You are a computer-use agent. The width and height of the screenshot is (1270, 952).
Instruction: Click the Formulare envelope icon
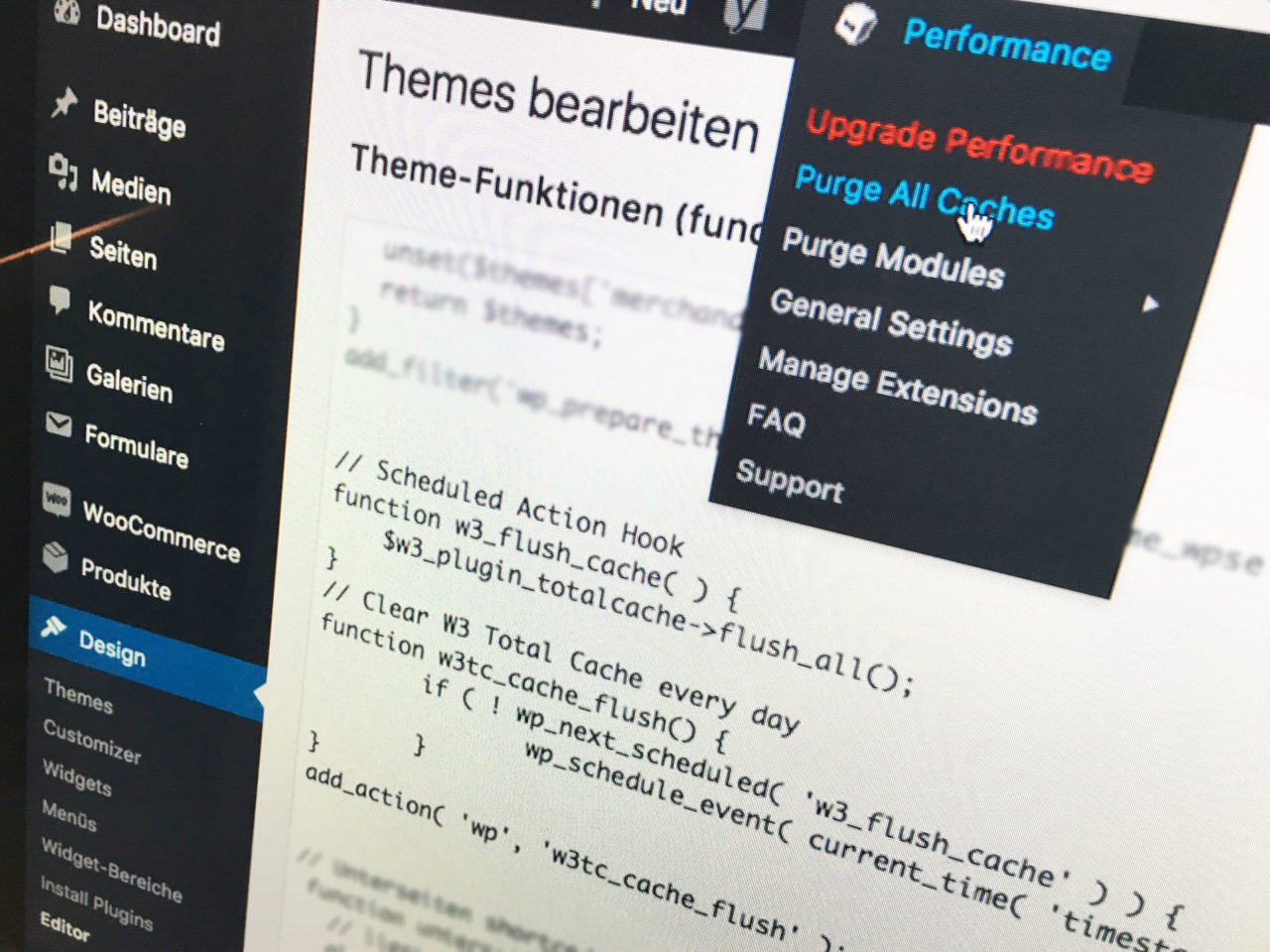coord(59,425)
